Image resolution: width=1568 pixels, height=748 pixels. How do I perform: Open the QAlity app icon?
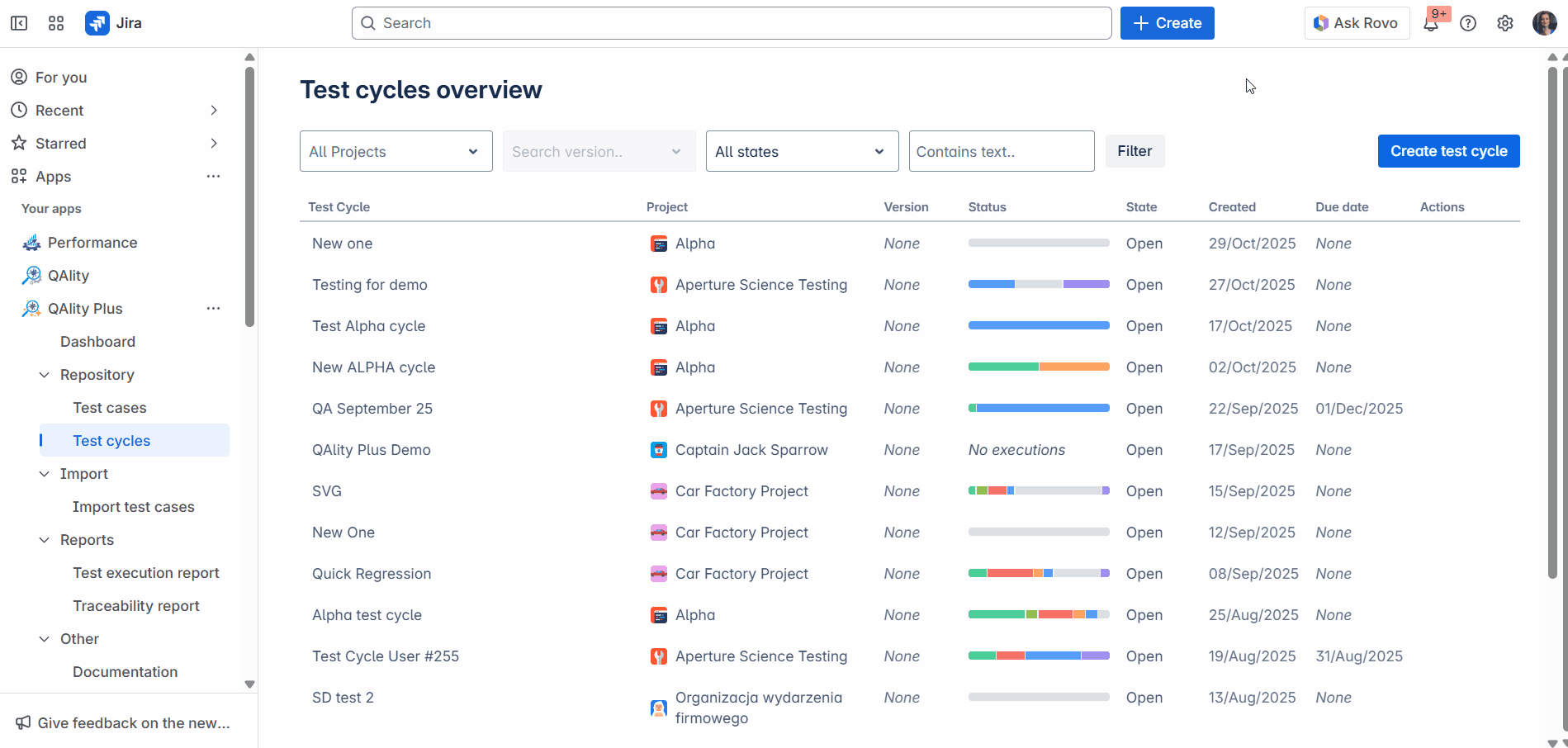tap(31, 276)
